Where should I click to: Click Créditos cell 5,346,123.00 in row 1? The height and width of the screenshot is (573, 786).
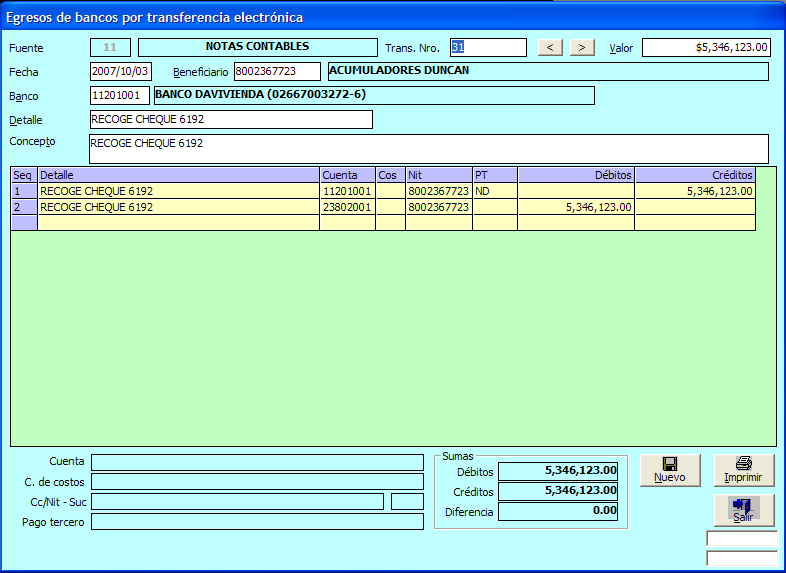(x=696, y=191)
